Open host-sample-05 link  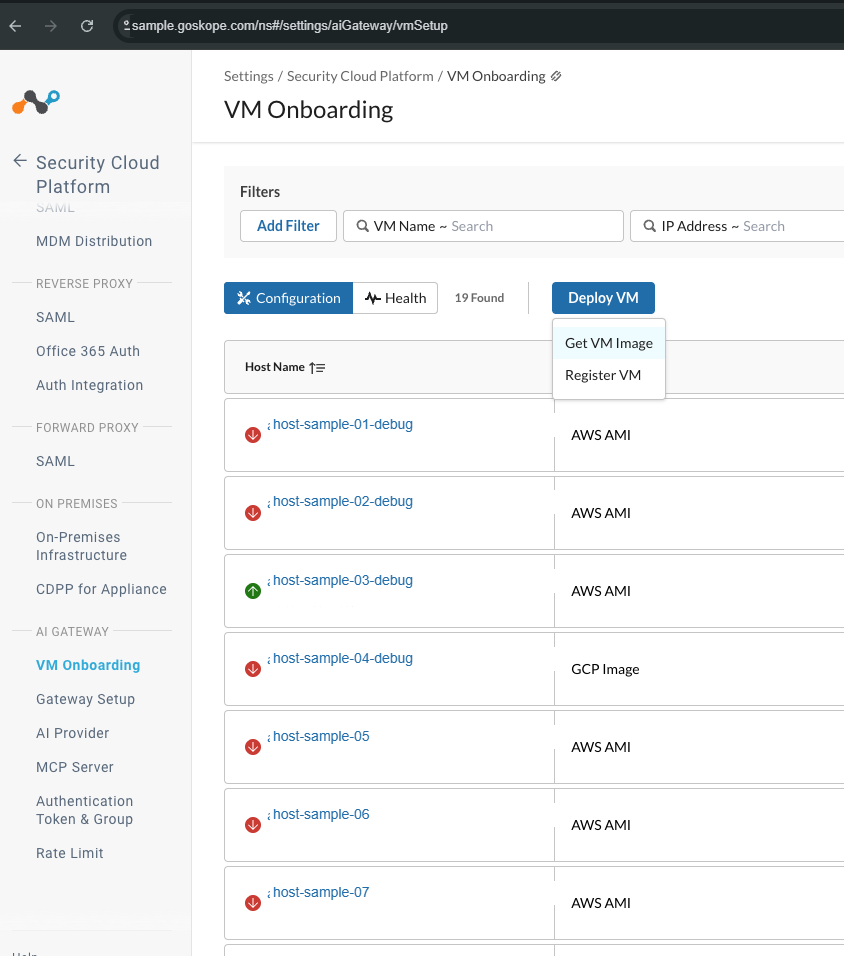[321, 737]
